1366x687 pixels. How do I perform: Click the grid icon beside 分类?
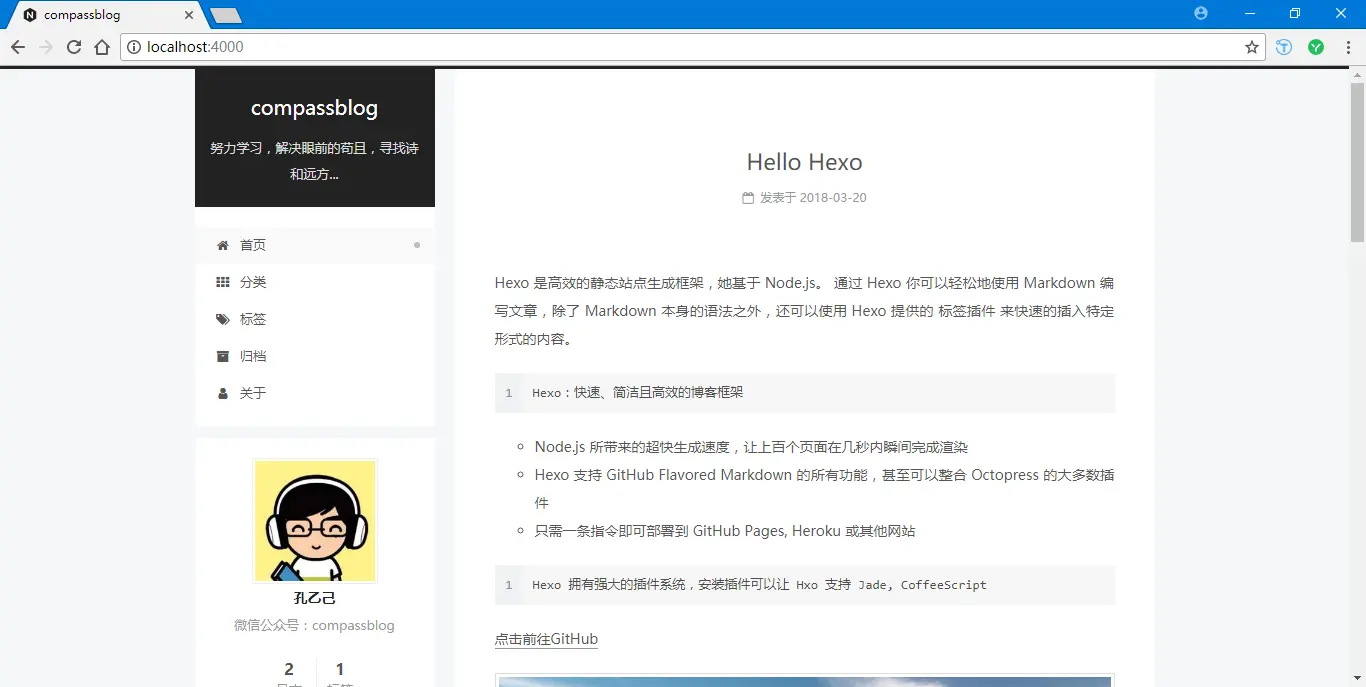[223, 282]
